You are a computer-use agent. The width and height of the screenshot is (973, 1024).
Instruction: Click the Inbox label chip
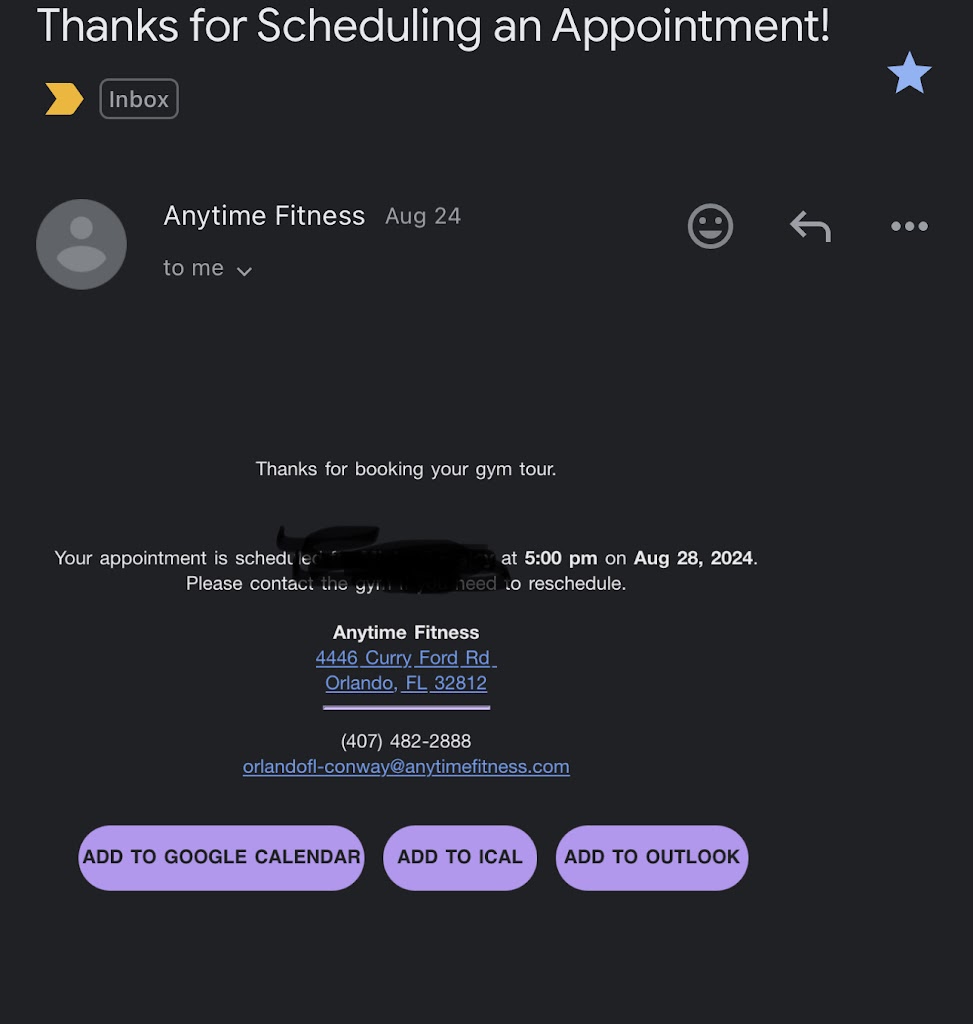pyautogui.click(x=139, y=99)
